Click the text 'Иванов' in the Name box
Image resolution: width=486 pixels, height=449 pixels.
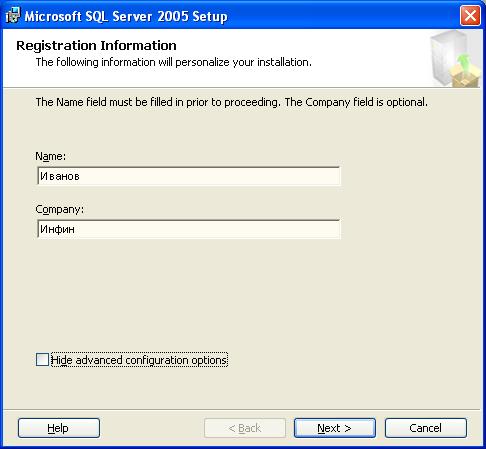[x=60, y=176]
